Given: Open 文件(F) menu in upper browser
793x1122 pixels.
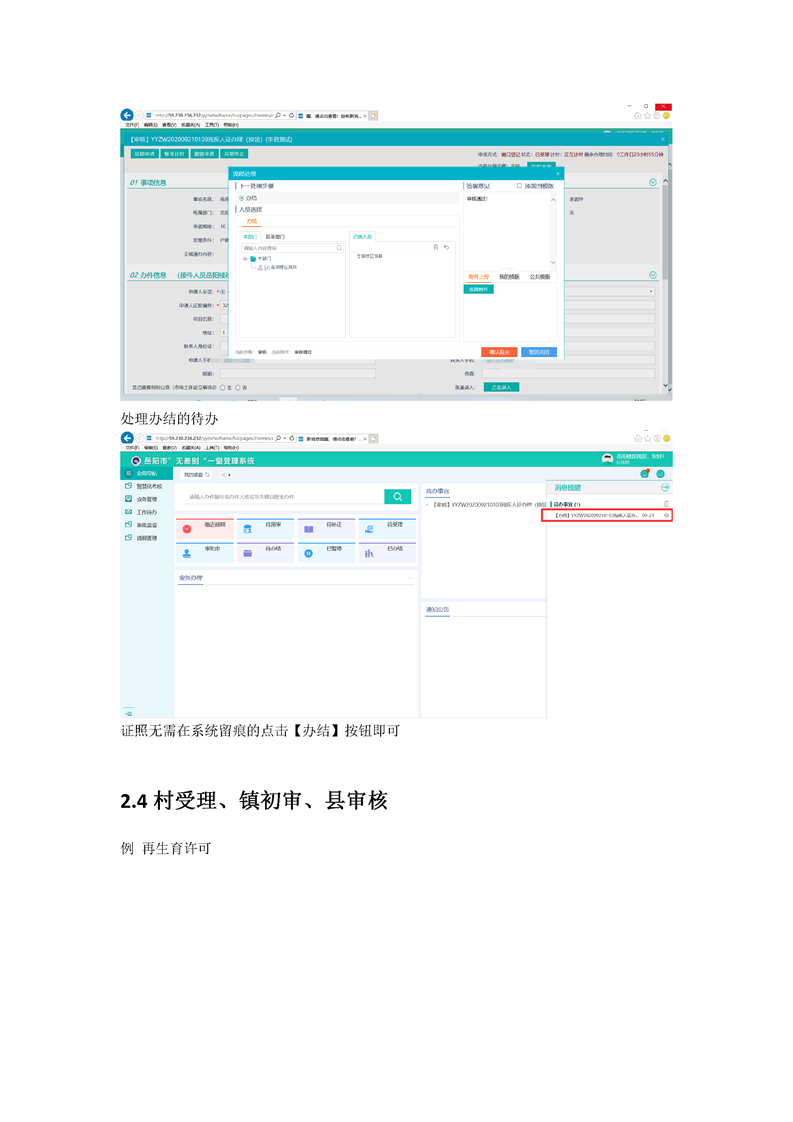Looking at the screenshot, I should click(x=132, y=125).
